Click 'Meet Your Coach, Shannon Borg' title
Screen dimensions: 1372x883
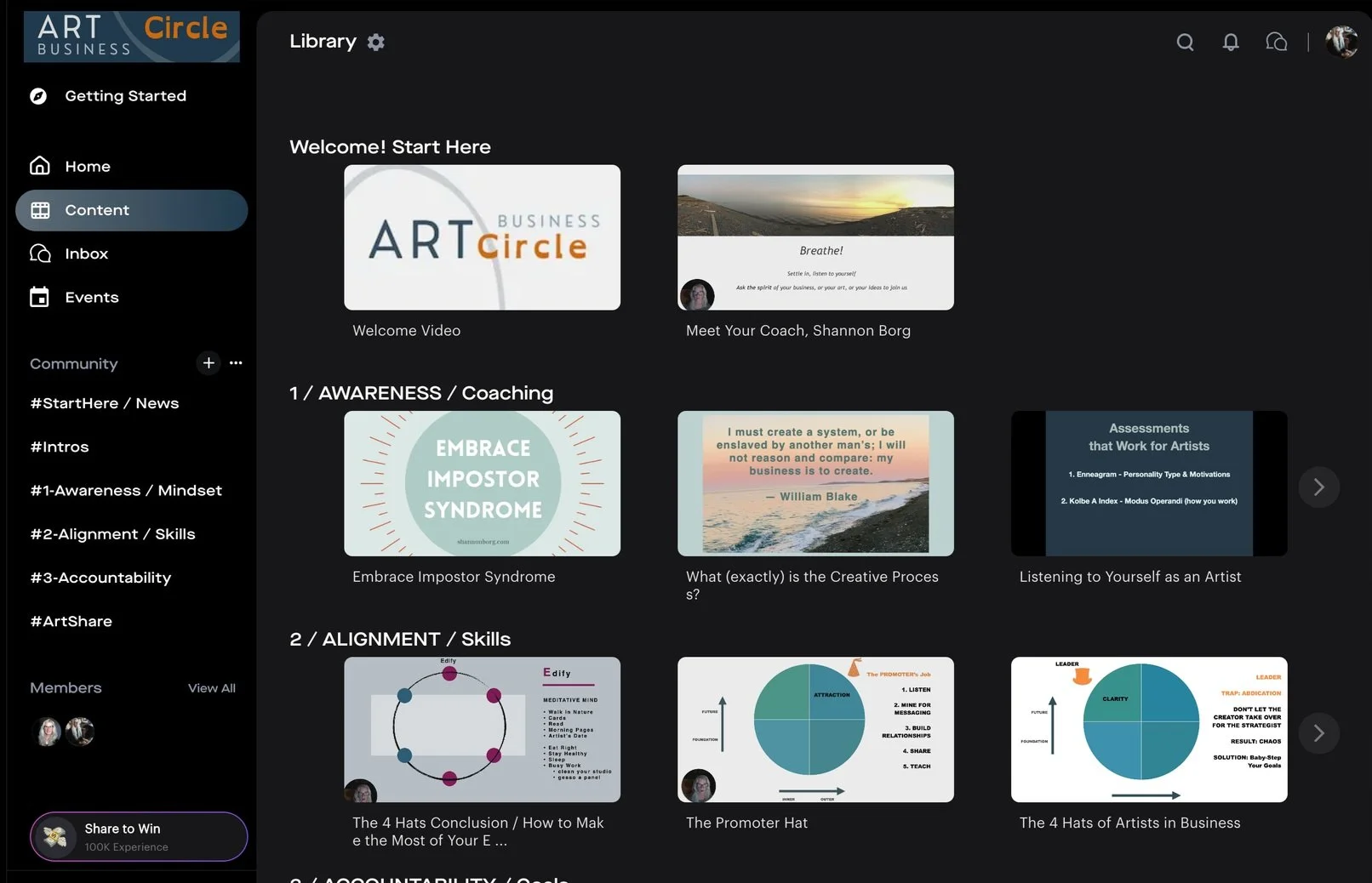point(798,331)
